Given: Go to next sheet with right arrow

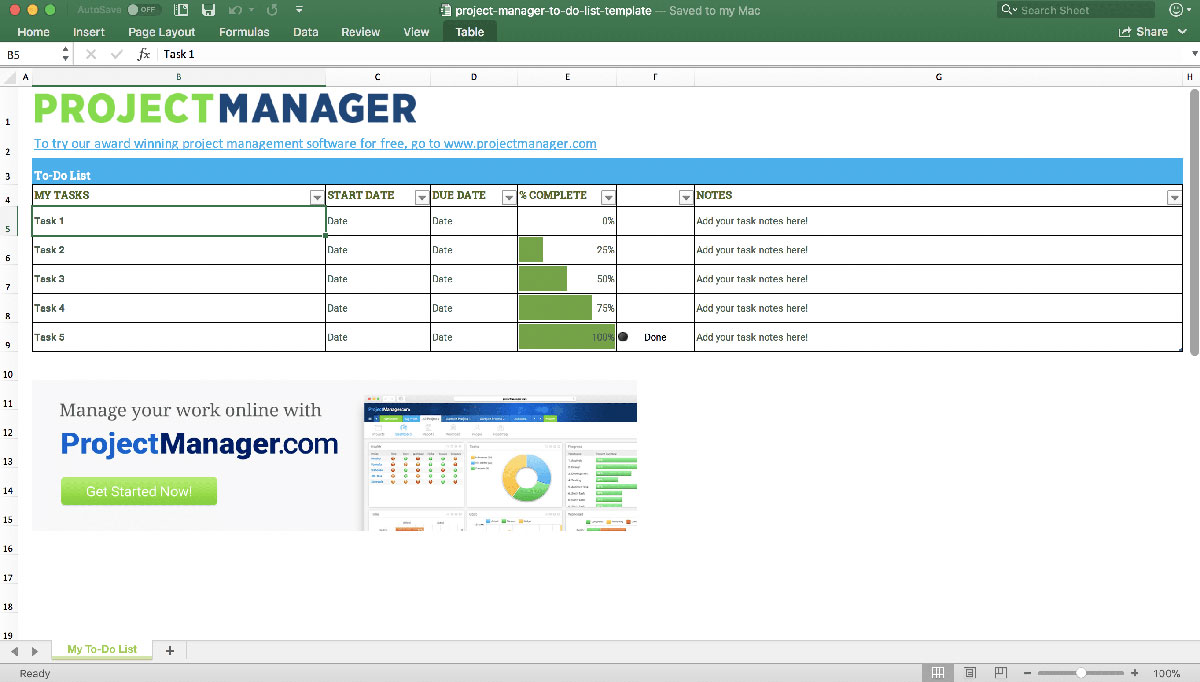Looking at the screenshot, I should 35,651.
